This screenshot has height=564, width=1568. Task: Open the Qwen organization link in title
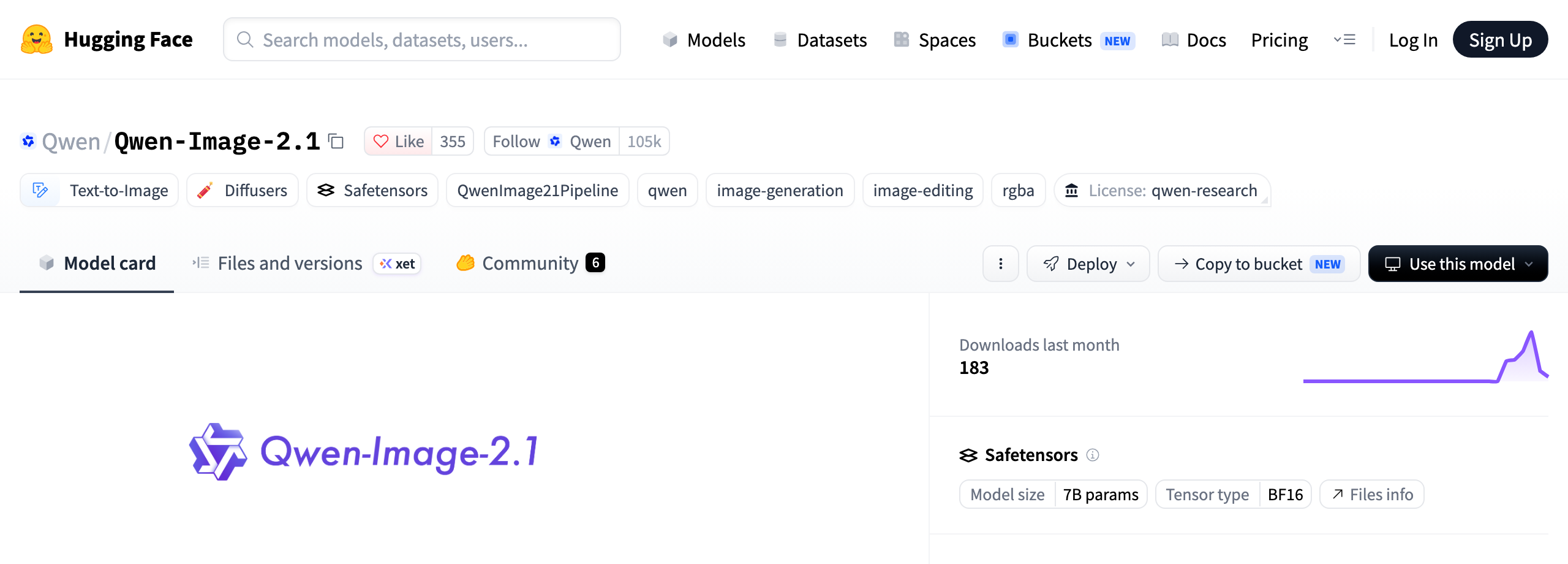click(71, 142)
